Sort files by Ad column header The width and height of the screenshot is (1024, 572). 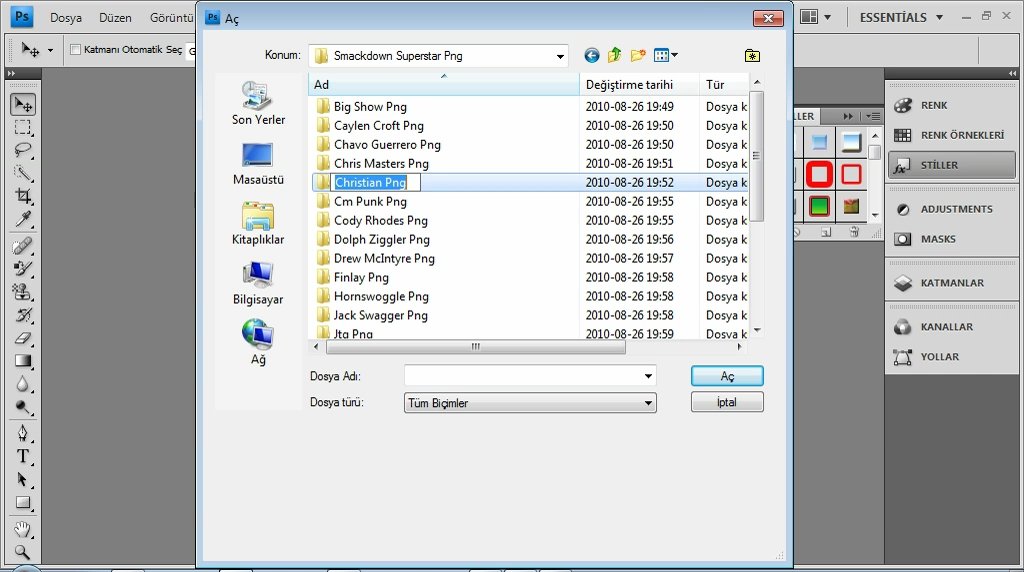coord(443,84)
